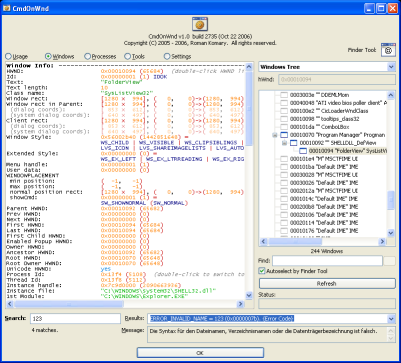The image size is (401, 363).
Task: Click the Search field containing 123
Action: tap(75, 319)
